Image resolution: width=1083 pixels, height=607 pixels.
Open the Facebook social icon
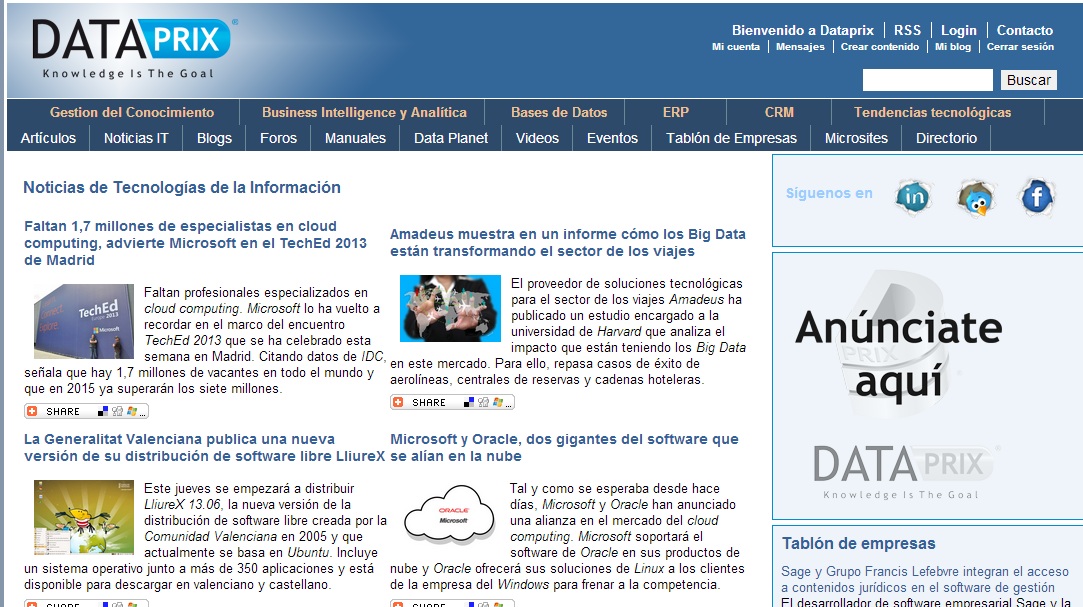coord(1036,196)
